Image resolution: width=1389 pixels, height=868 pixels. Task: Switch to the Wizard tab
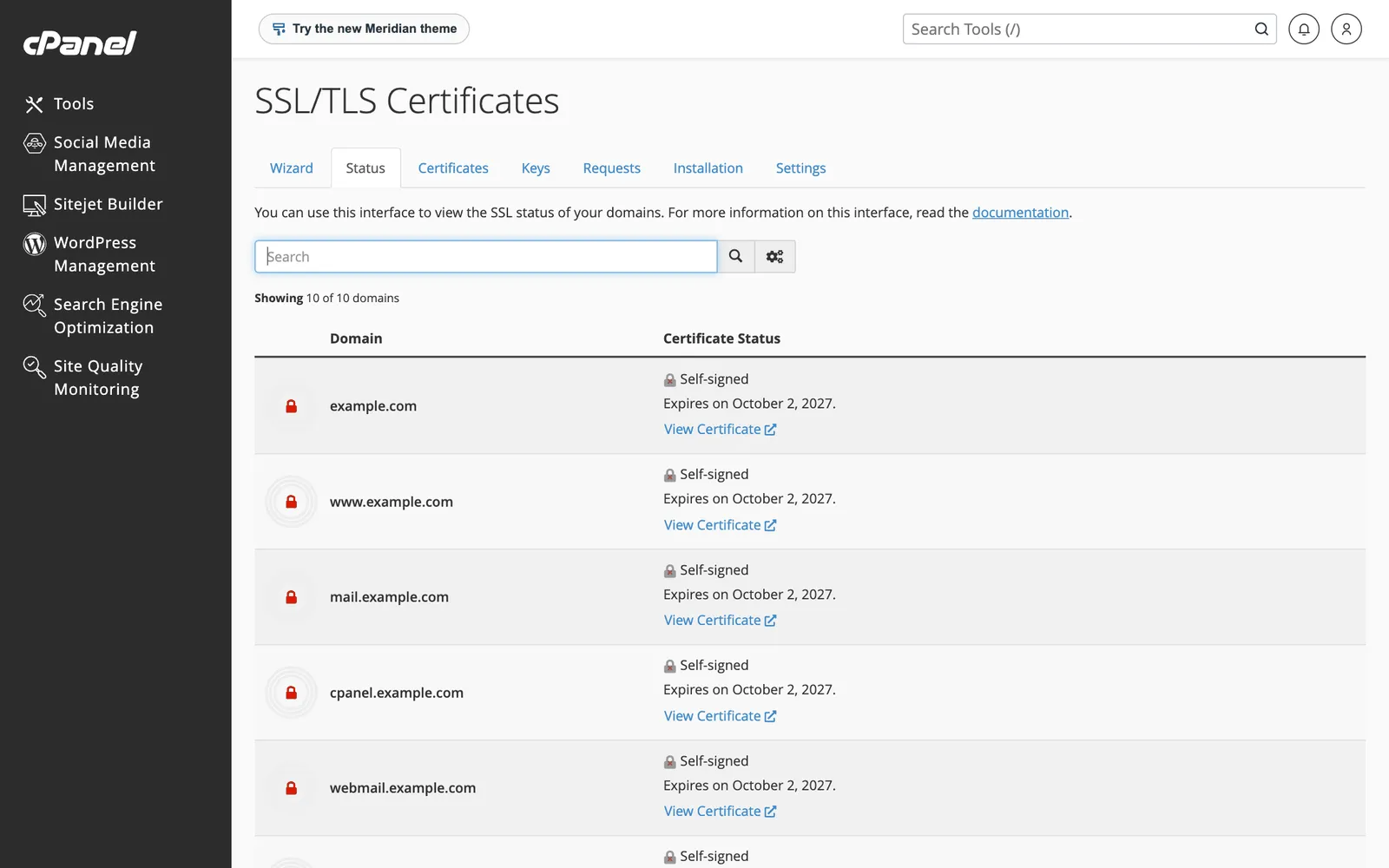292,168
